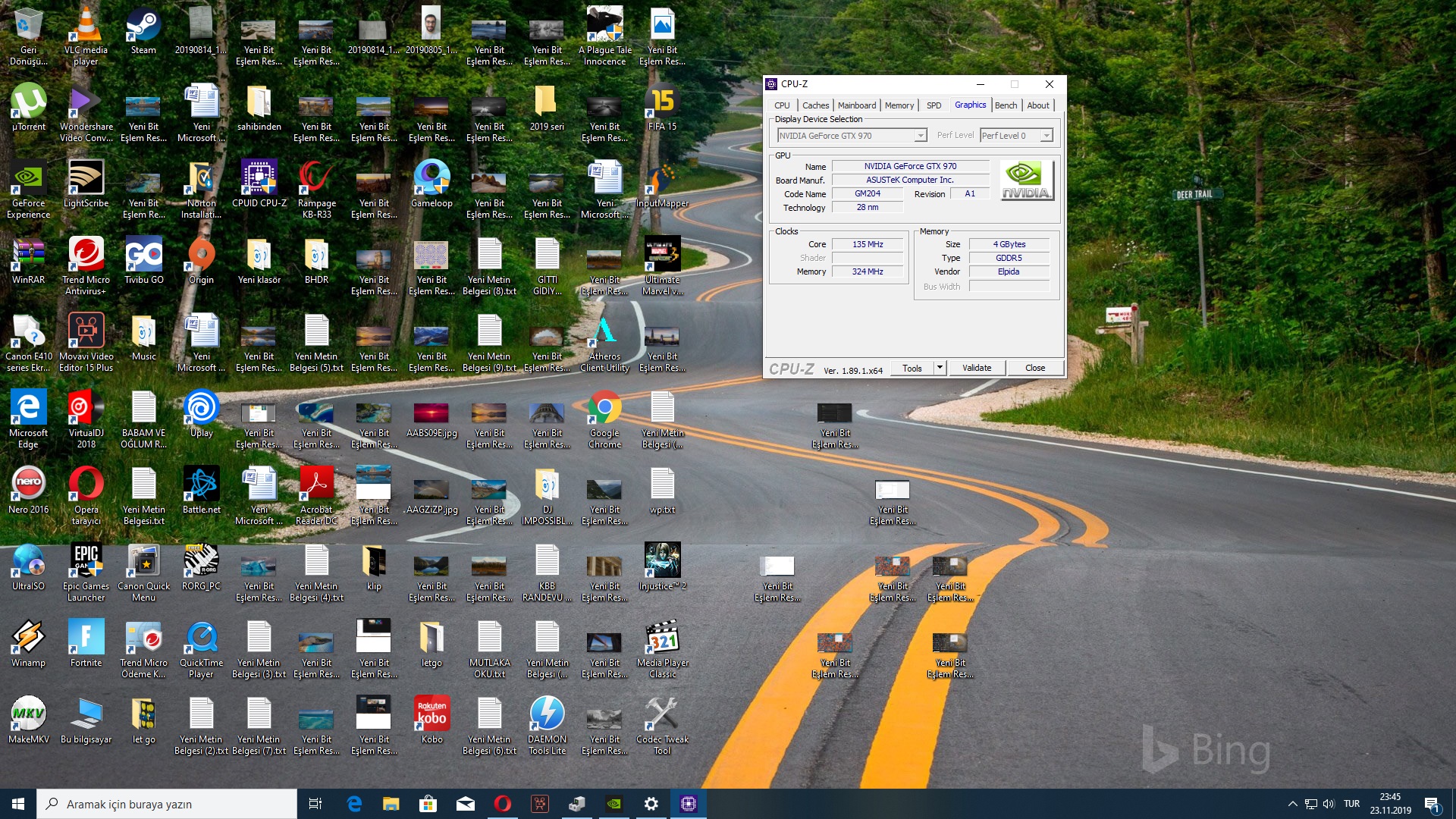Open the Opera browser in the taskbar

pos(502,804)
